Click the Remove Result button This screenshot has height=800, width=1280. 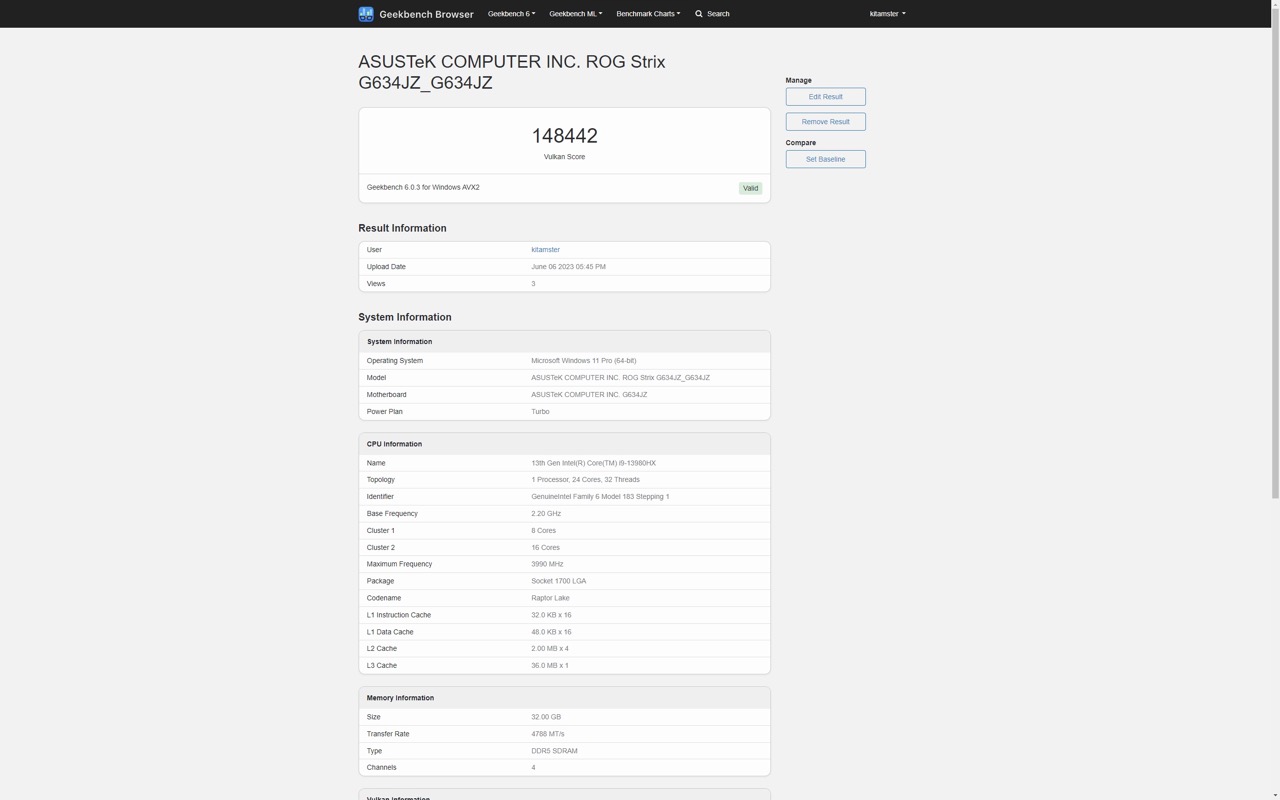[825, 122]
